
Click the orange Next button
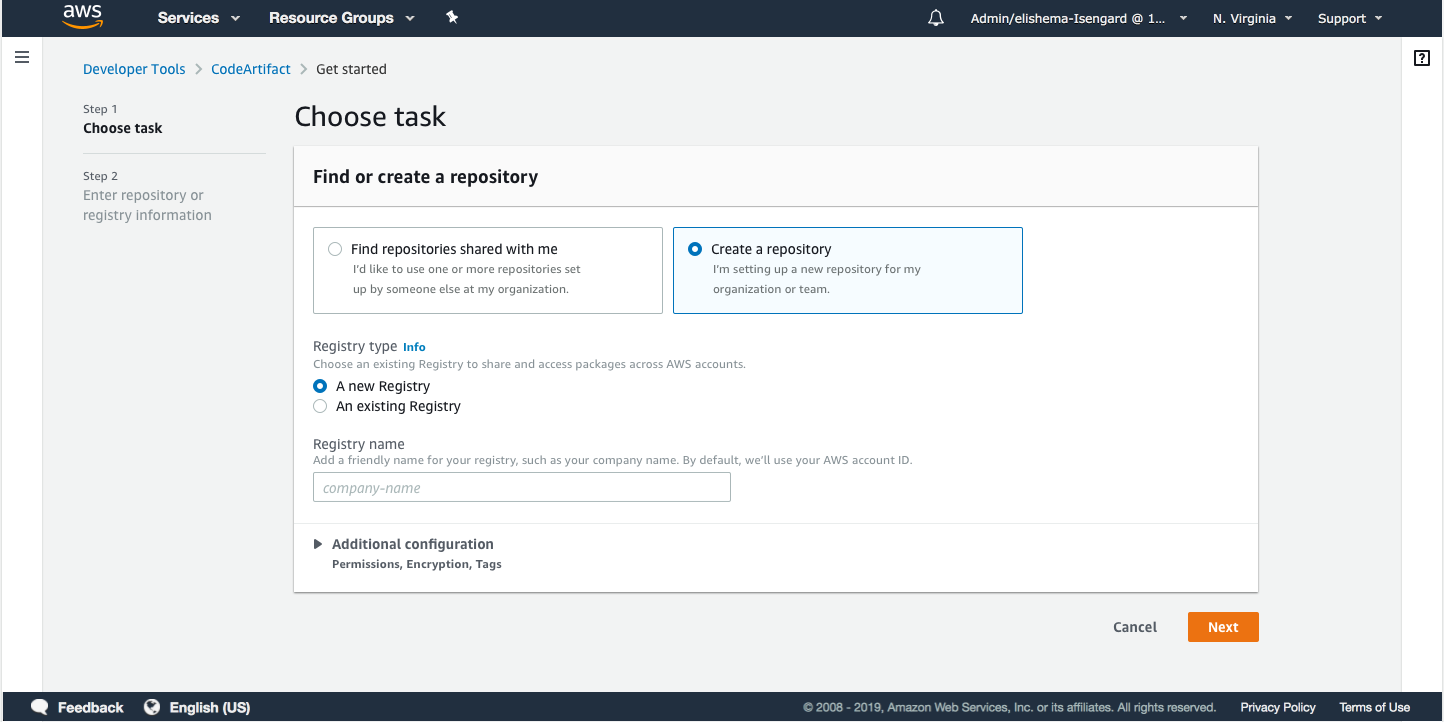1223,627
